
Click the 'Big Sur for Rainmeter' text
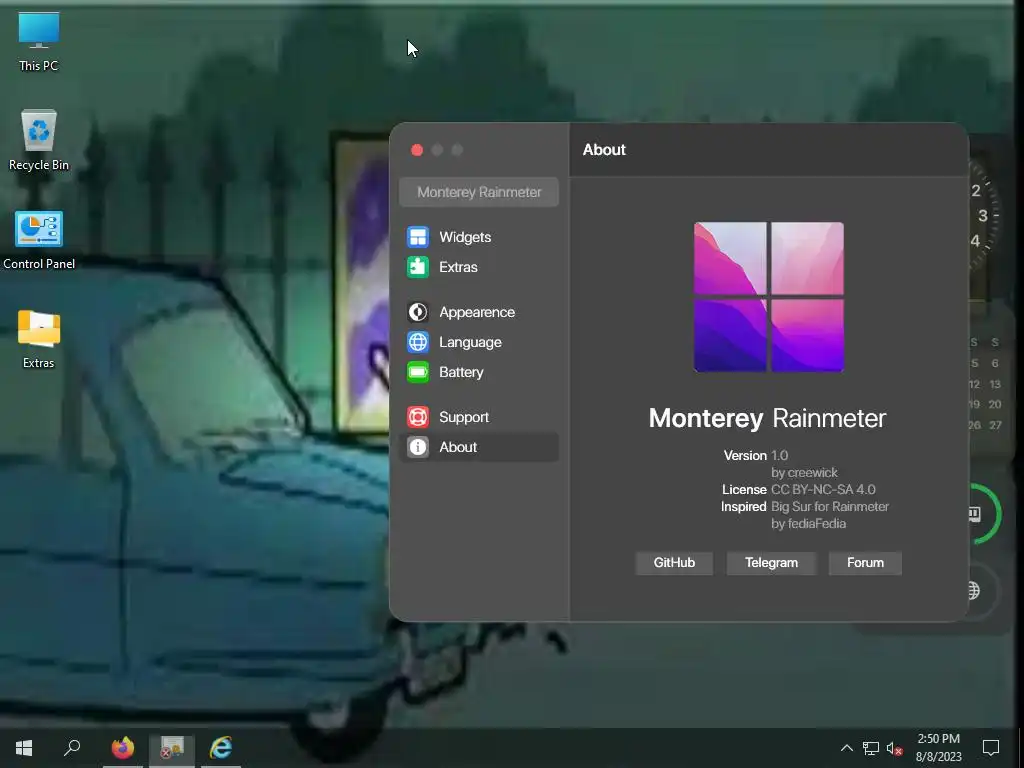pos(830,506)
